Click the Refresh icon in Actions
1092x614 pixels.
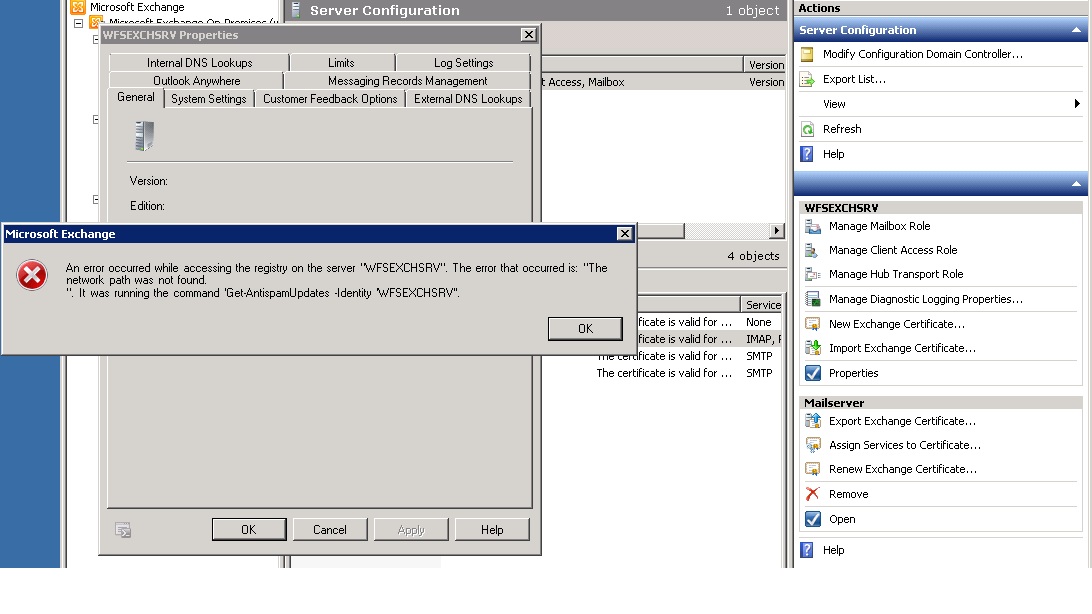click(x=807, y=129)
